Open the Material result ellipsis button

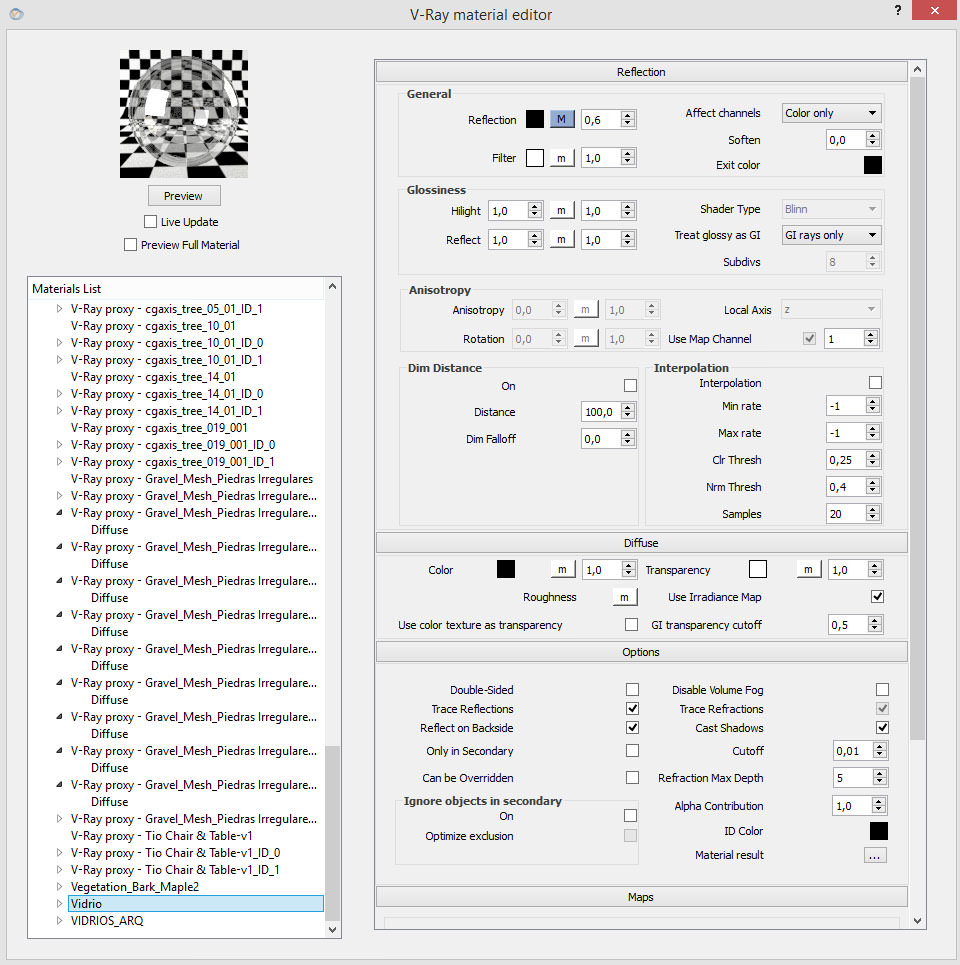(875, 855)
